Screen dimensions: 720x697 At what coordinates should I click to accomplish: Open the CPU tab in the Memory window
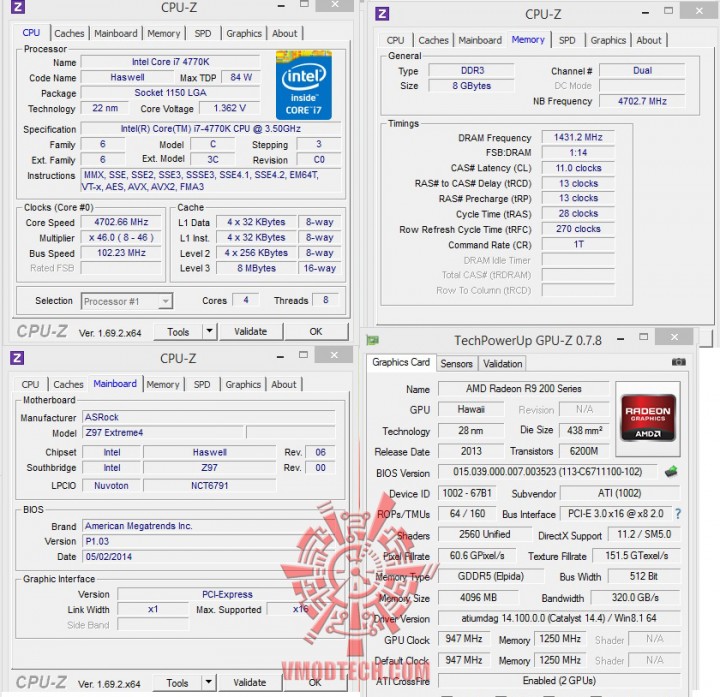click(395, 40)
